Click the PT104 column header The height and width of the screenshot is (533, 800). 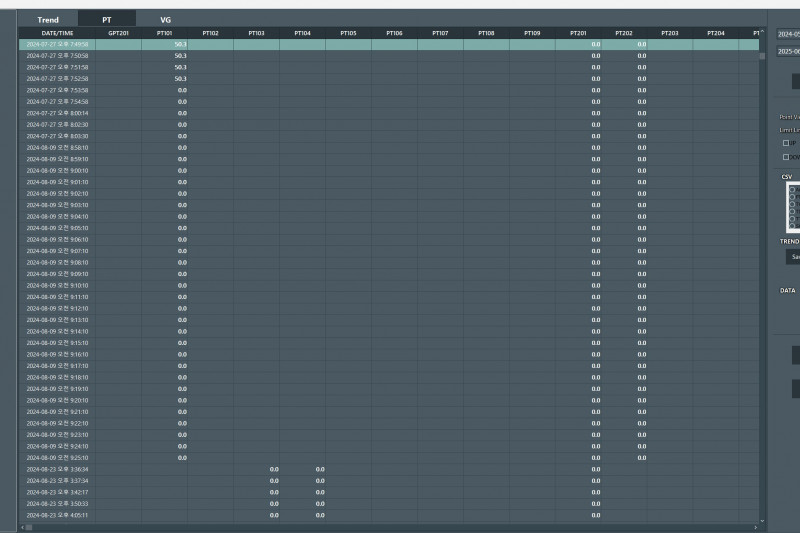point(302,33)
